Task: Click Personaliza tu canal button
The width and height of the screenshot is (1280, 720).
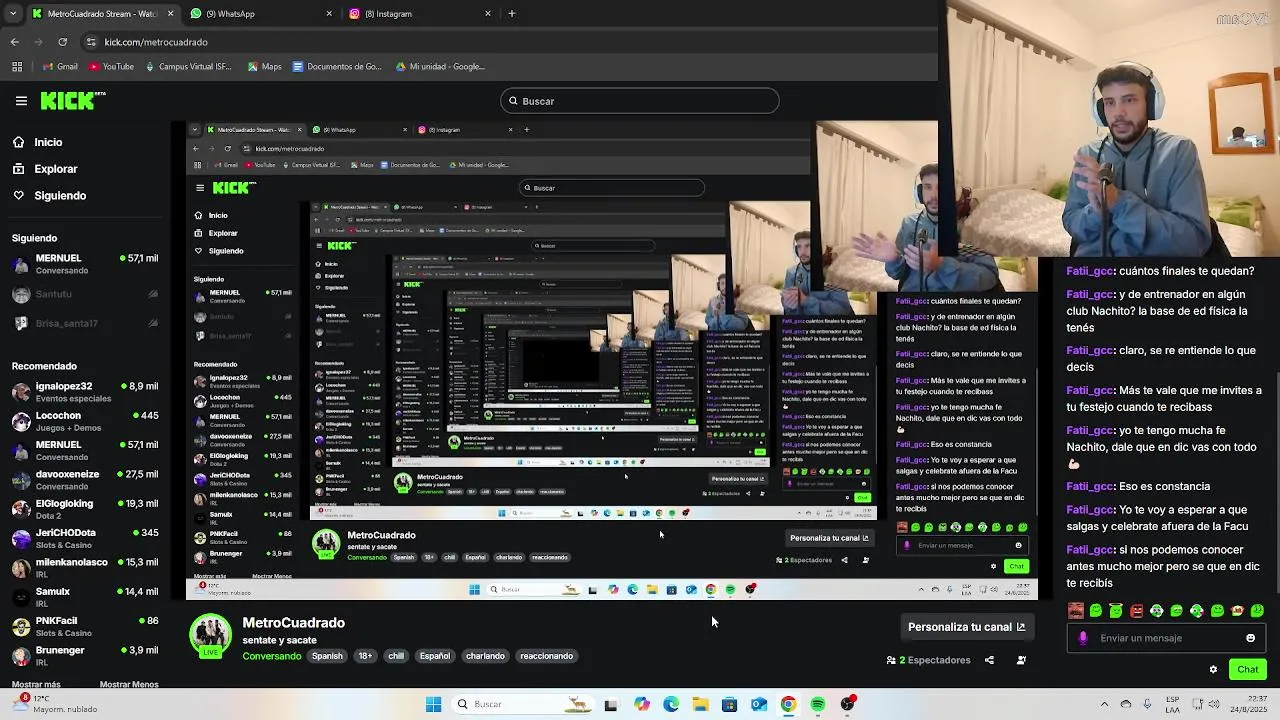Action: 966,627
